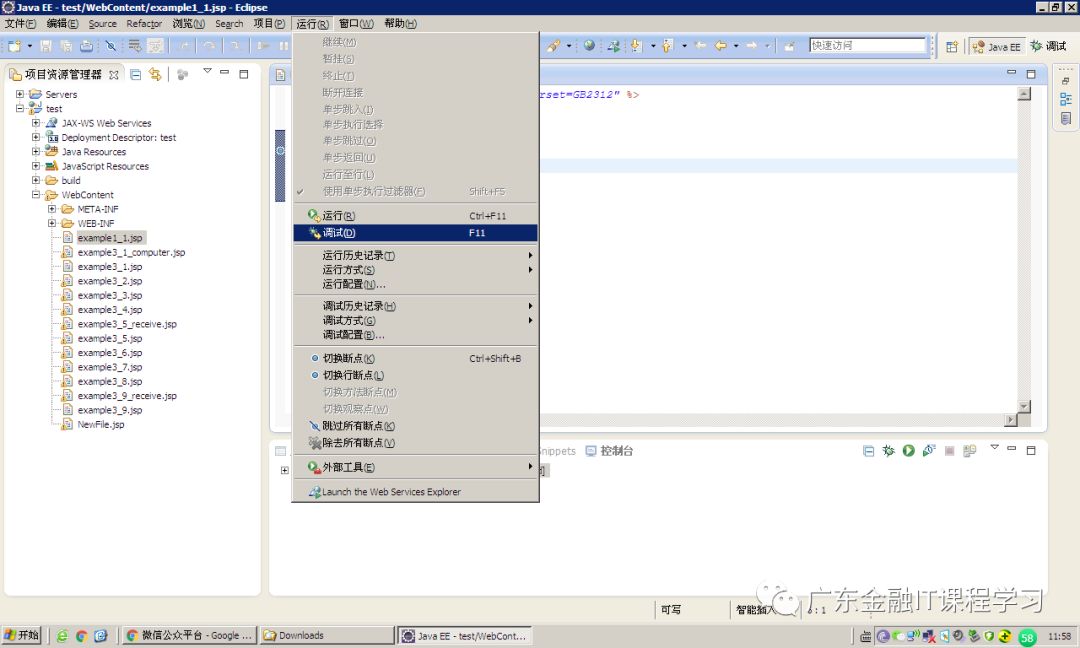This screenshot has width=1080, height=648.
Task: Click the Servers view debug bug icon
Action: (889, 451)
